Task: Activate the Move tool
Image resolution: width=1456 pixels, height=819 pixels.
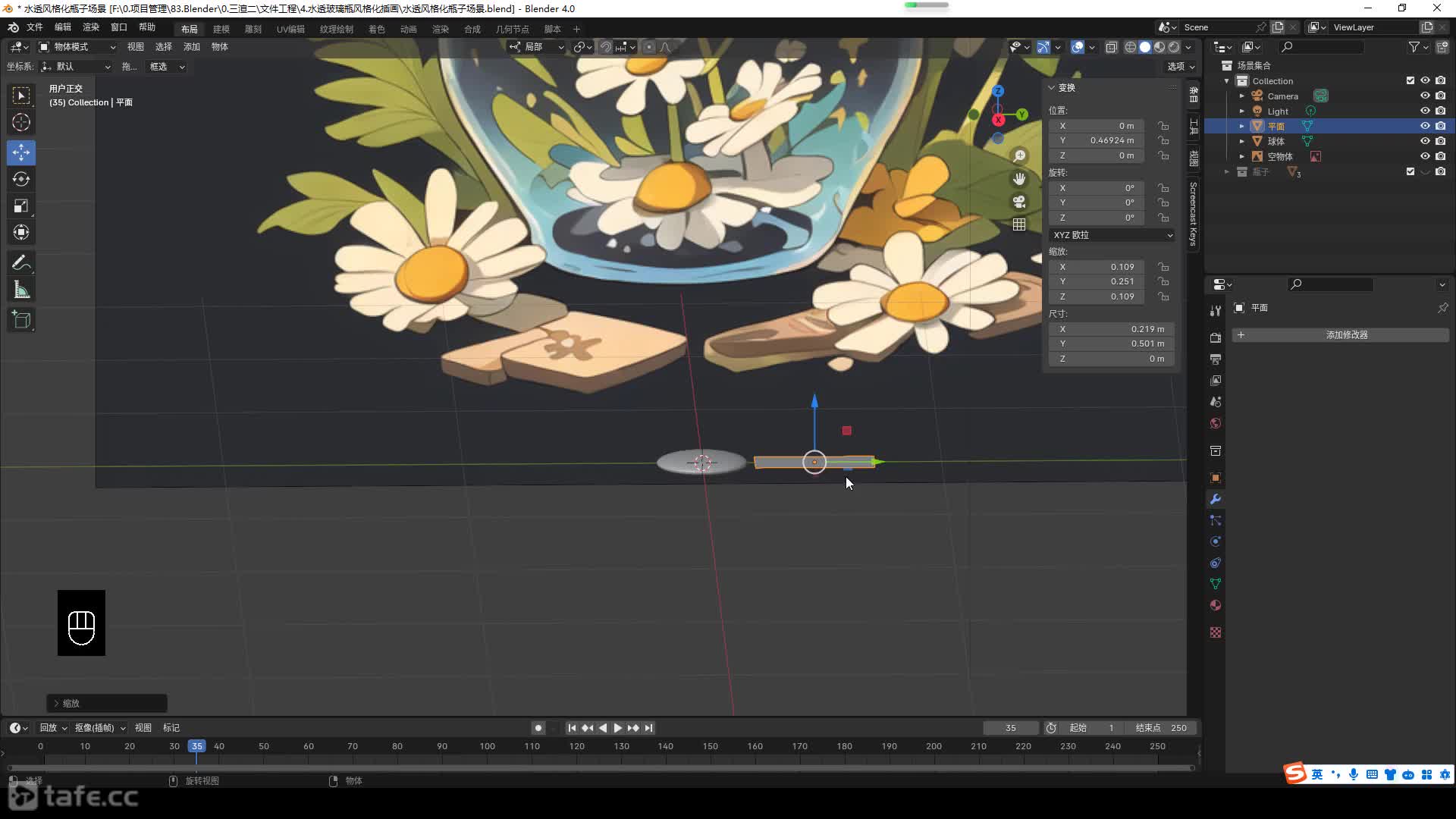Action: point(21,152)
